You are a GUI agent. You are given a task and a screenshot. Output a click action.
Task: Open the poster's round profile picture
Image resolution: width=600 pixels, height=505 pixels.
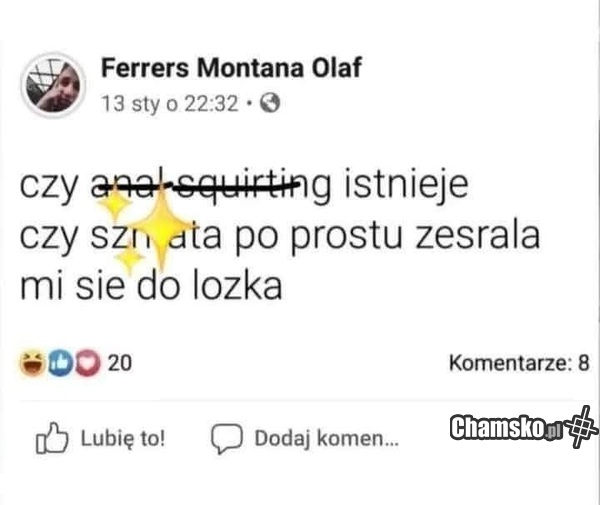[53, 86]
